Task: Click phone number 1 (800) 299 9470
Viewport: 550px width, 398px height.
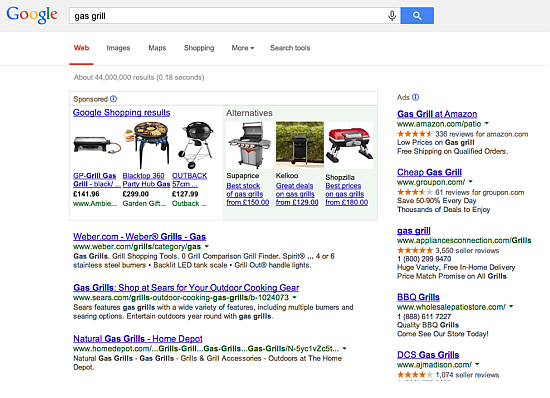Action: pos(424,259)
